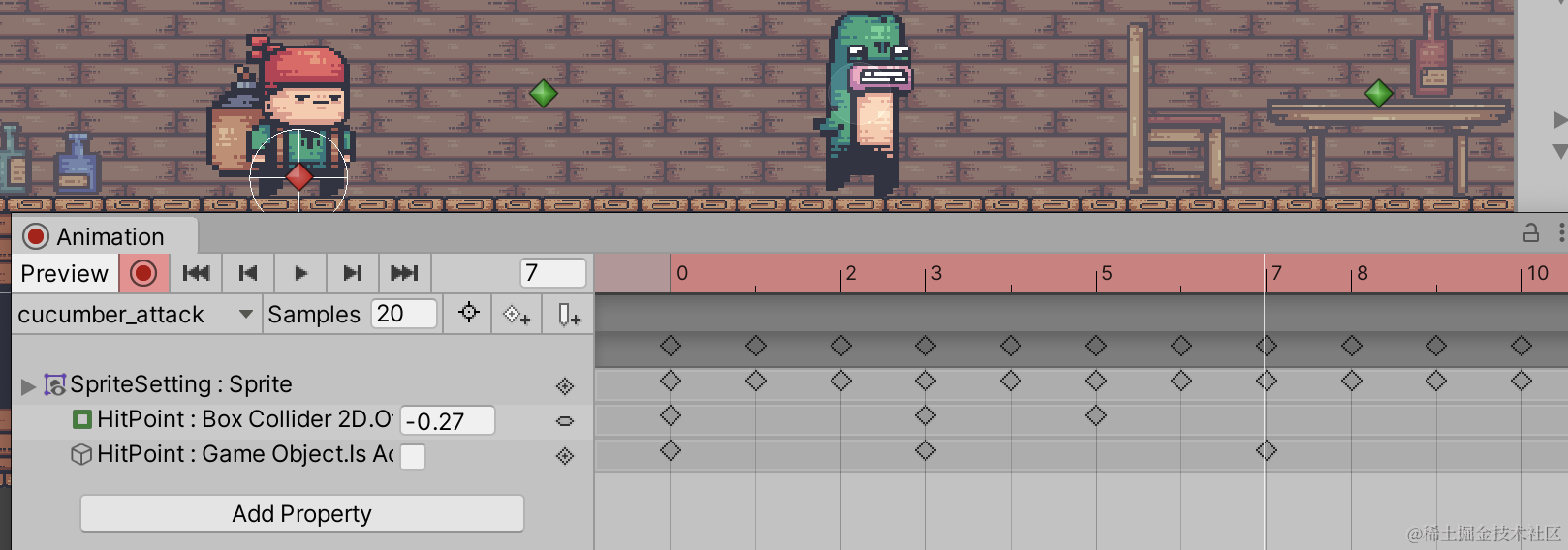Open the cucumber_attack clip dropdown
The image size is (1568, 550).
pyautogui.click(x=136, y=315)
